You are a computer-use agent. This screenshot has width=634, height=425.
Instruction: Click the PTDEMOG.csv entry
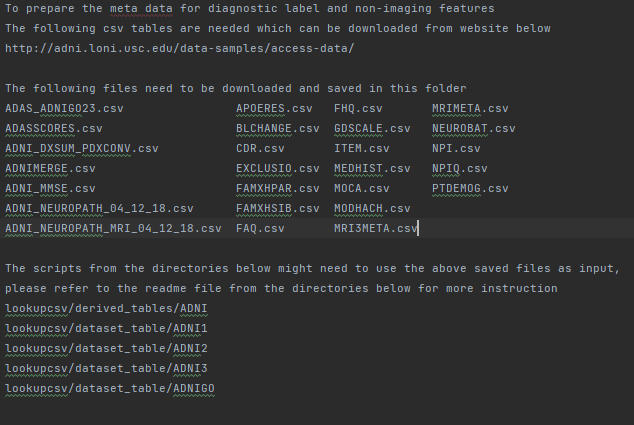(470, 188)
